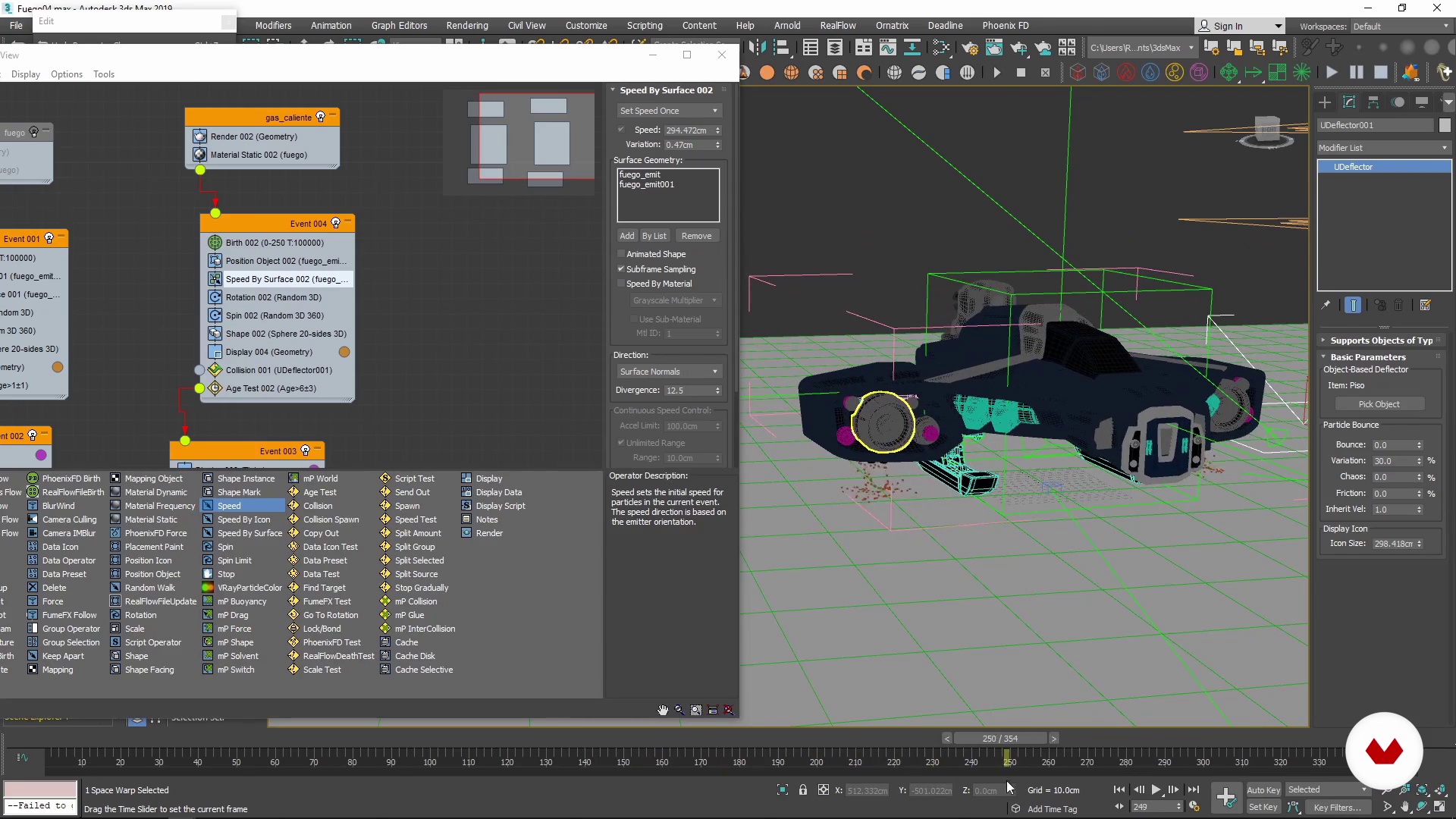This screenshot has height=819, width=1456.
Task: Click the Time Configuration clock icon
Action: click(1194, 807)
